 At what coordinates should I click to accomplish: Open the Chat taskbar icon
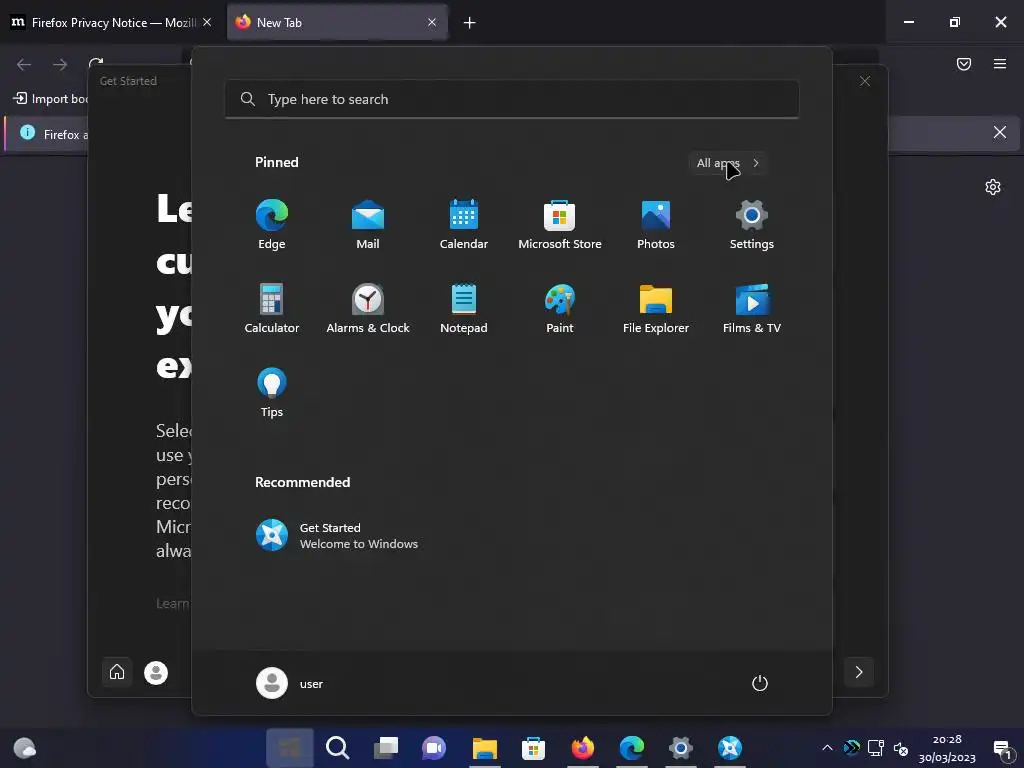point(434,748)
